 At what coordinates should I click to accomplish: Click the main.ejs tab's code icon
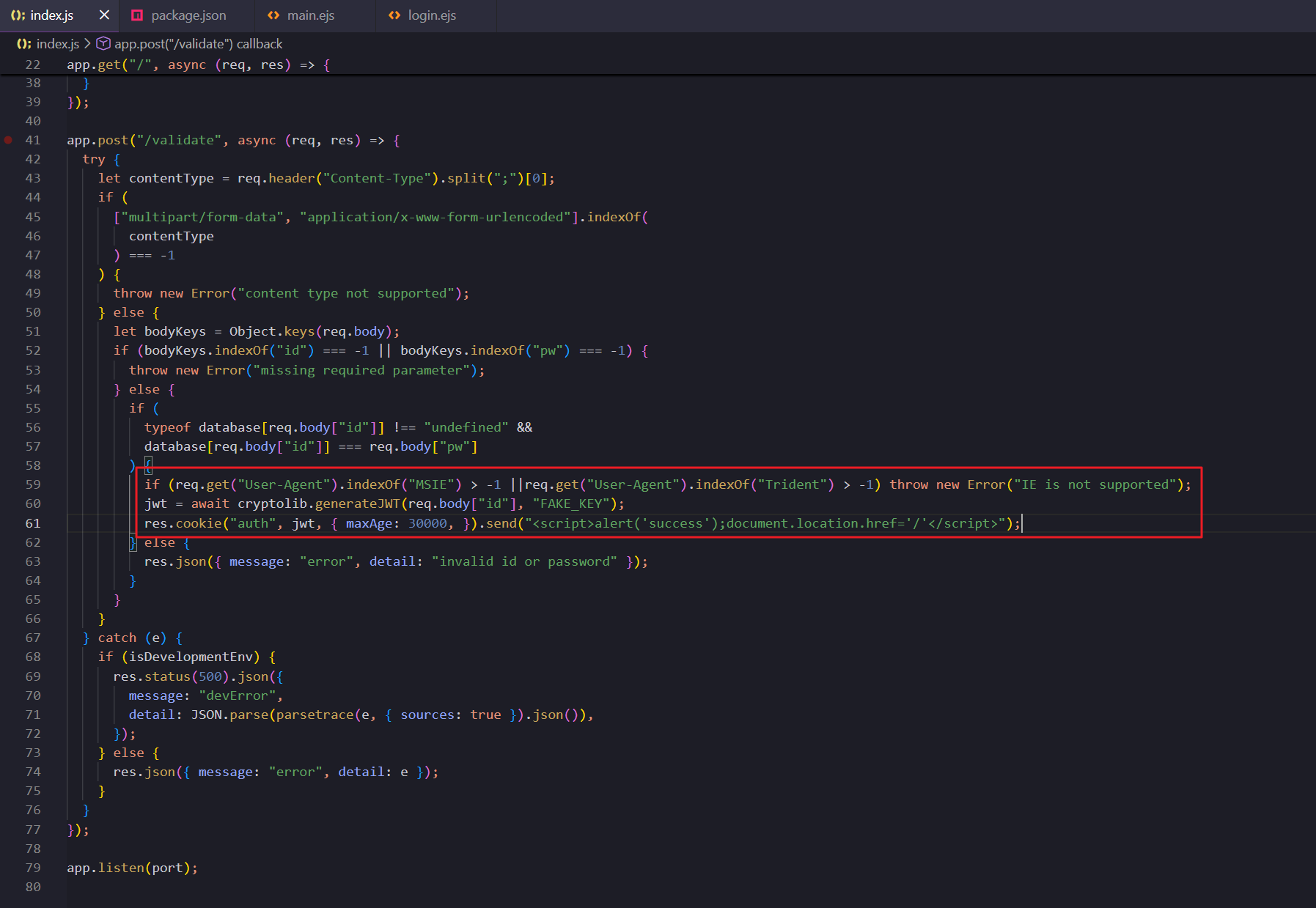point(273,15)
